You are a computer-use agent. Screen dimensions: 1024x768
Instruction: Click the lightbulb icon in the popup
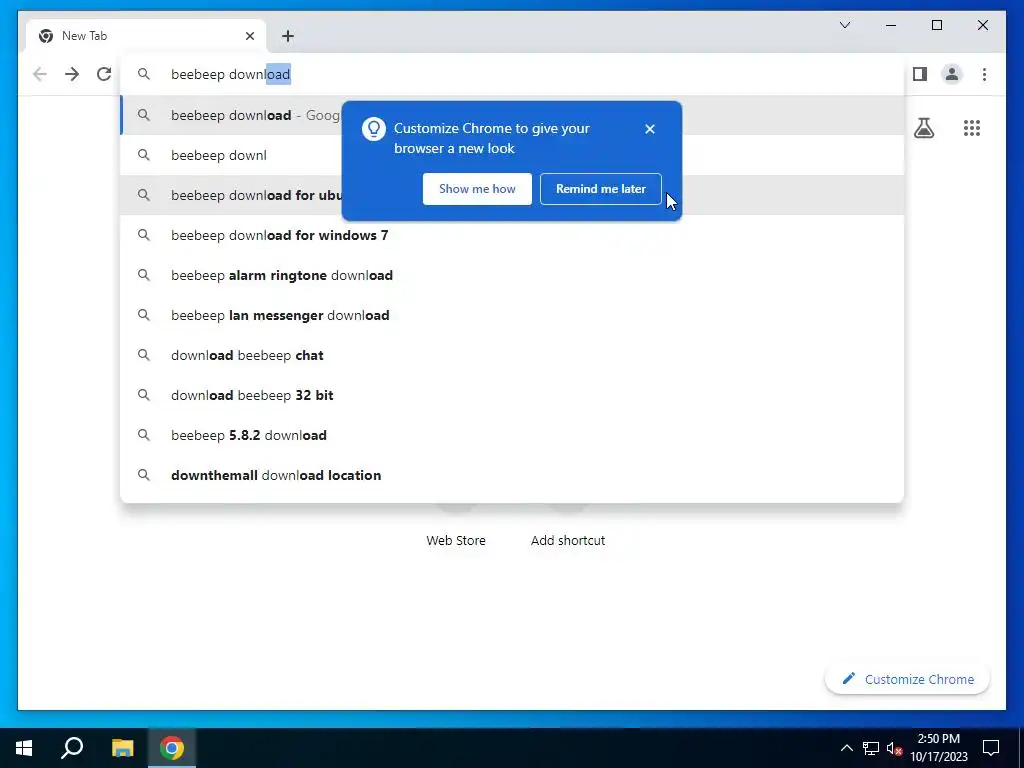coord(374,129)
